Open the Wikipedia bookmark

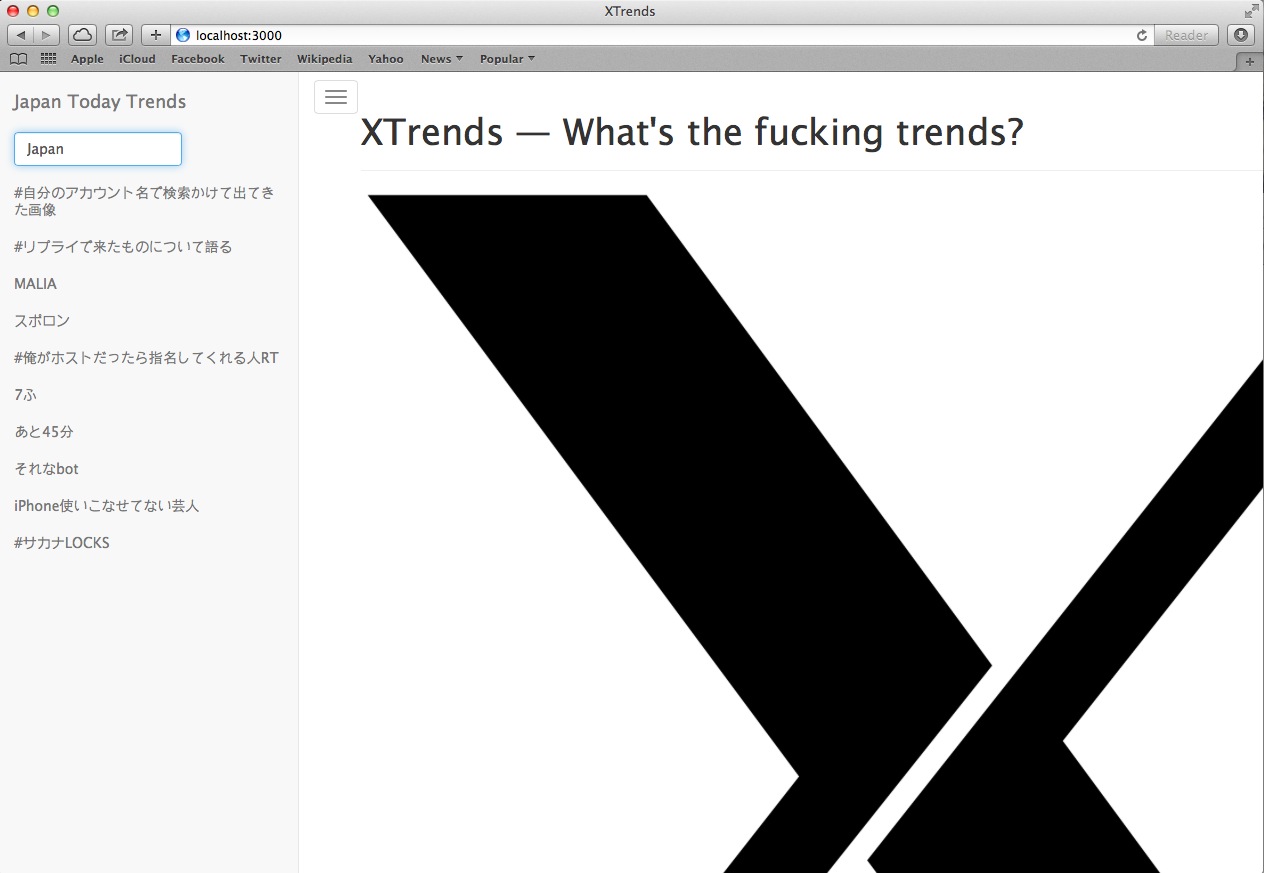coord(324,59)
